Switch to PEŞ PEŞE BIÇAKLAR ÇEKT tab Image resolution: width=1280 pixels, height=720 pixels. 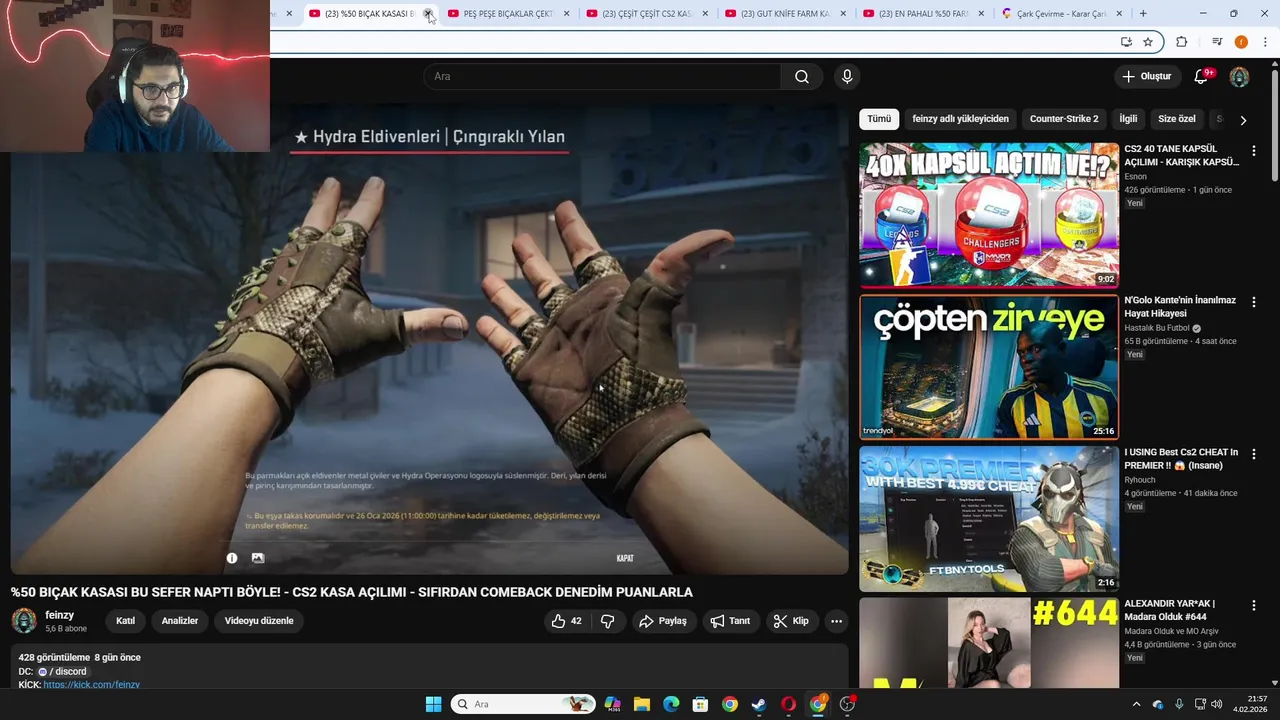[x=508, y=14]
